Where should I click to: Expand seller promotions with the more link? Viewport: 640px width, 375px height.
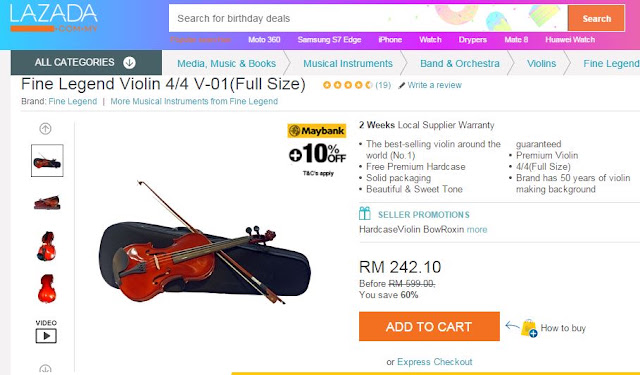click(x=477, y=229)
